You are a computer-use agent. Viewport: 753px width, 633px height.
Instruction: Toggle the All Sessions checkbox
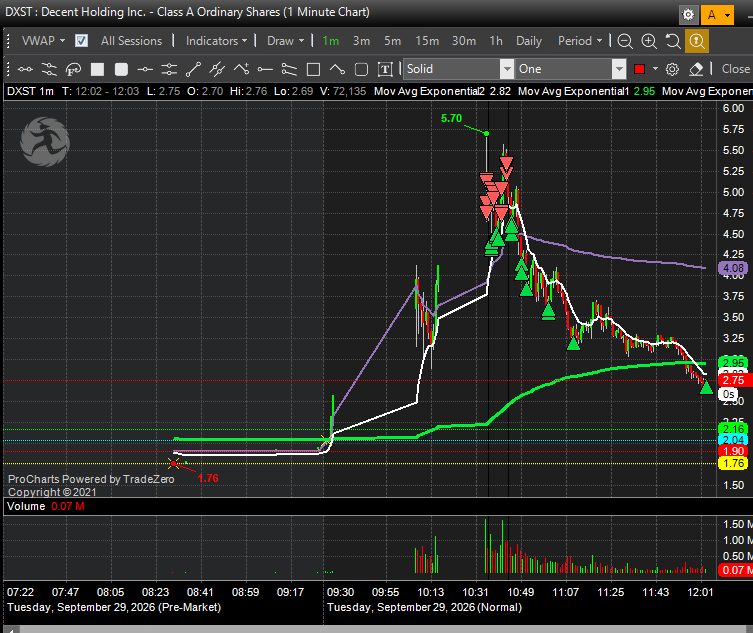[x=82, y=41]
